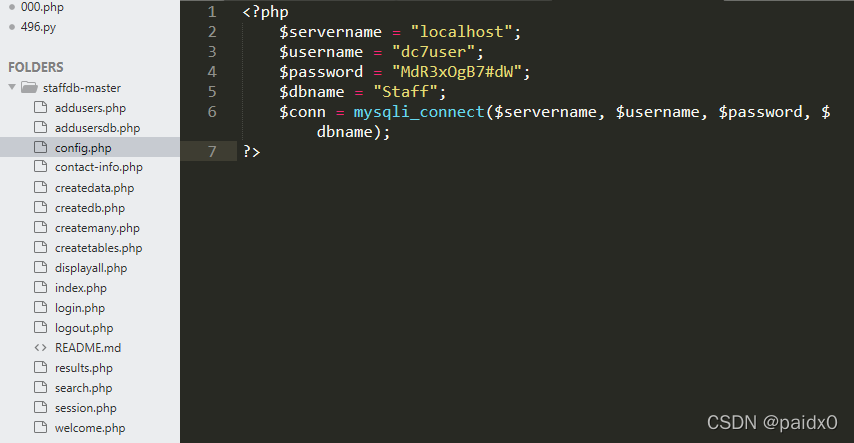Click the file icon beside config.php
This screenshot has width=854, height=443.
click(x=40, y=147)
